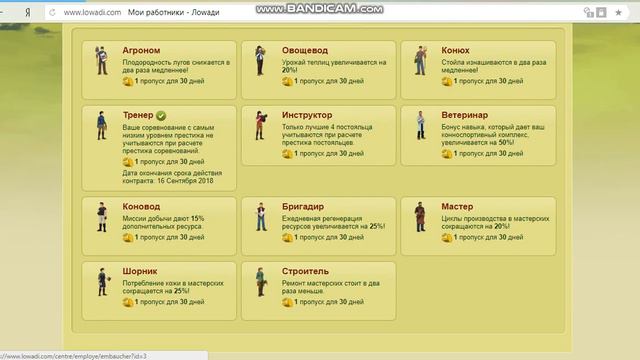640x360 pixels.
Task: Click 'Ремонт мастерских стоит в два' text
Action: pyautogui.click(x=331, y=287)
